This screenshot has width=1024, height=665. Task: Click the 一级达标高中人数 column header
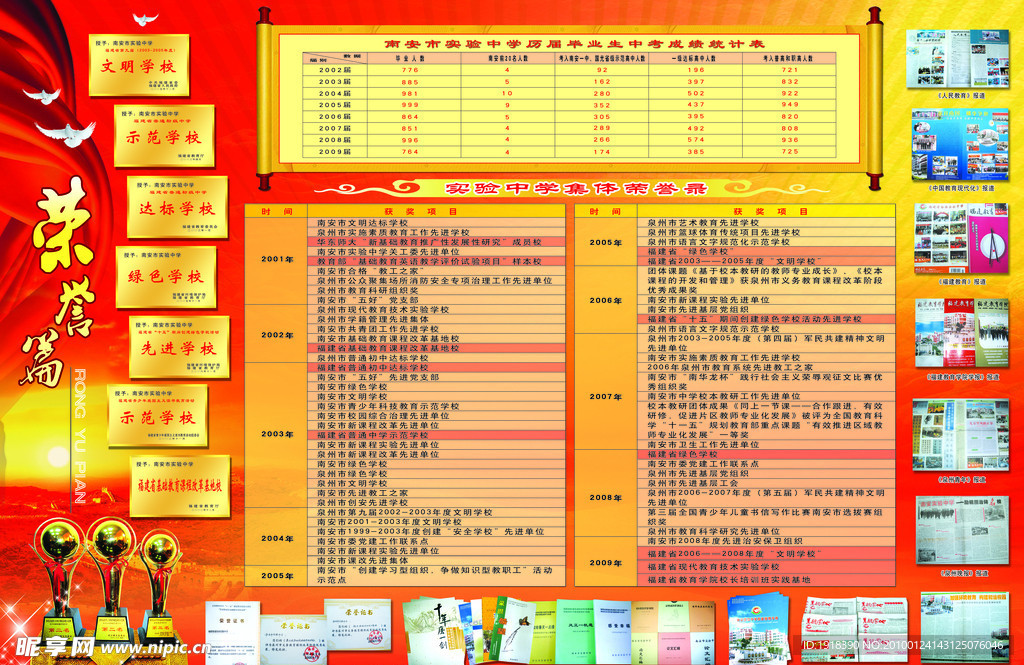[x=695, y=58]
